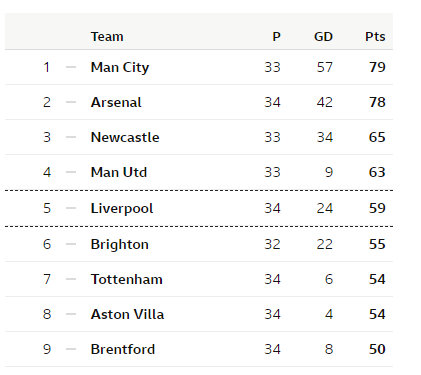Select Newcastle in the table
This screenshot has width=421, height=375.
tap(125, 137)
